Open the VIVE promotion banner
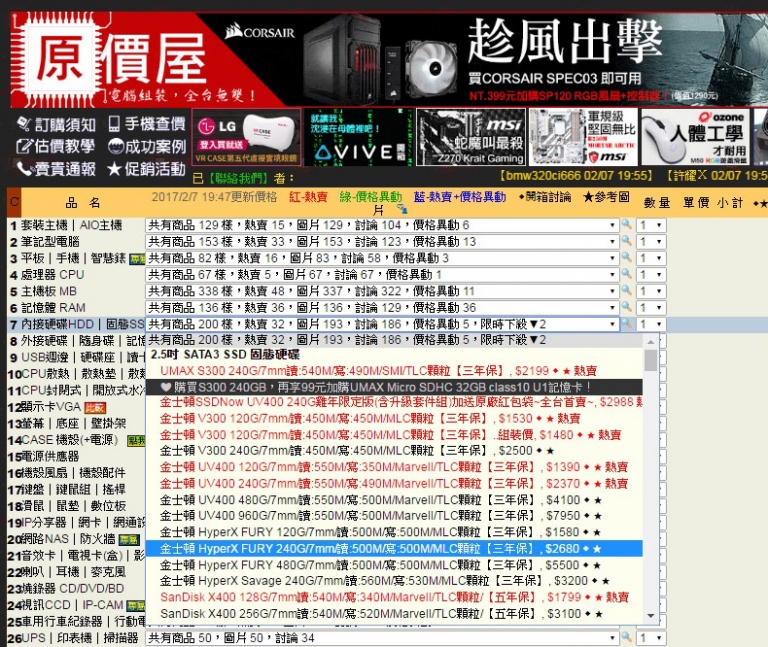Viewport: 768px width, 647px height. pos(359,137)
